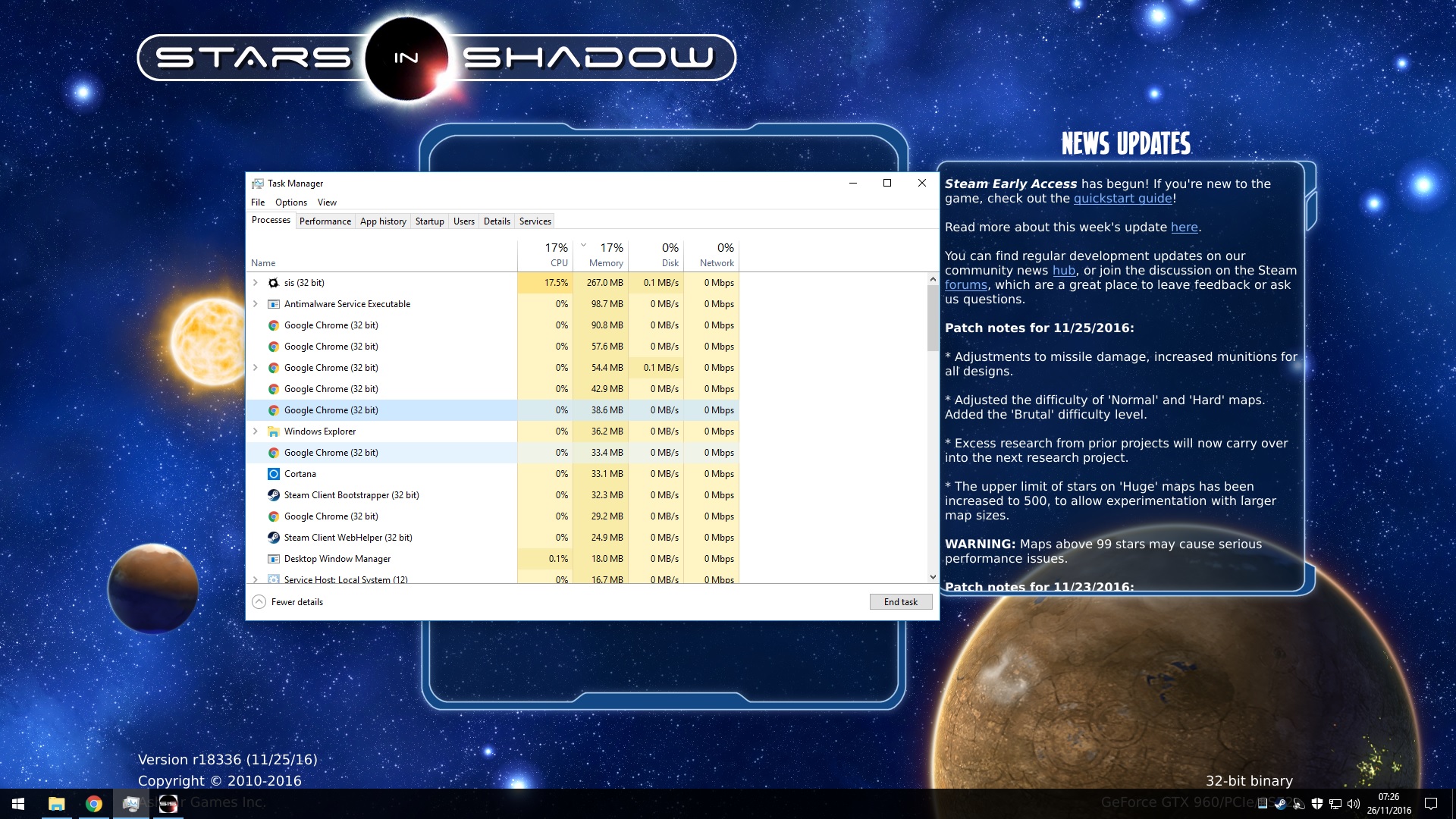The image size is (1456, 819).
Task: Click the End task button
Action: pyautogui.click(x=900, y=602)
